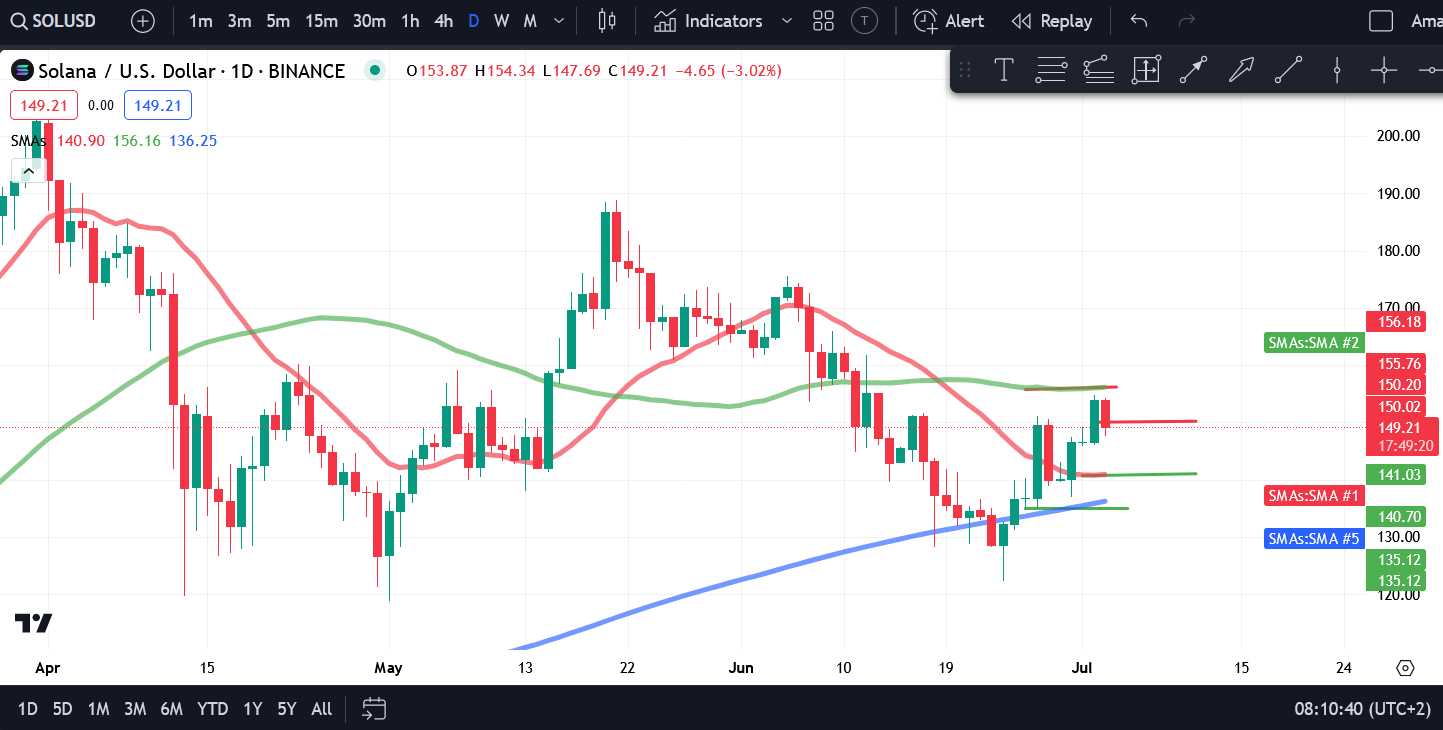Set date range to YTD
The image size is (1443, 730).
click(212, 709)
